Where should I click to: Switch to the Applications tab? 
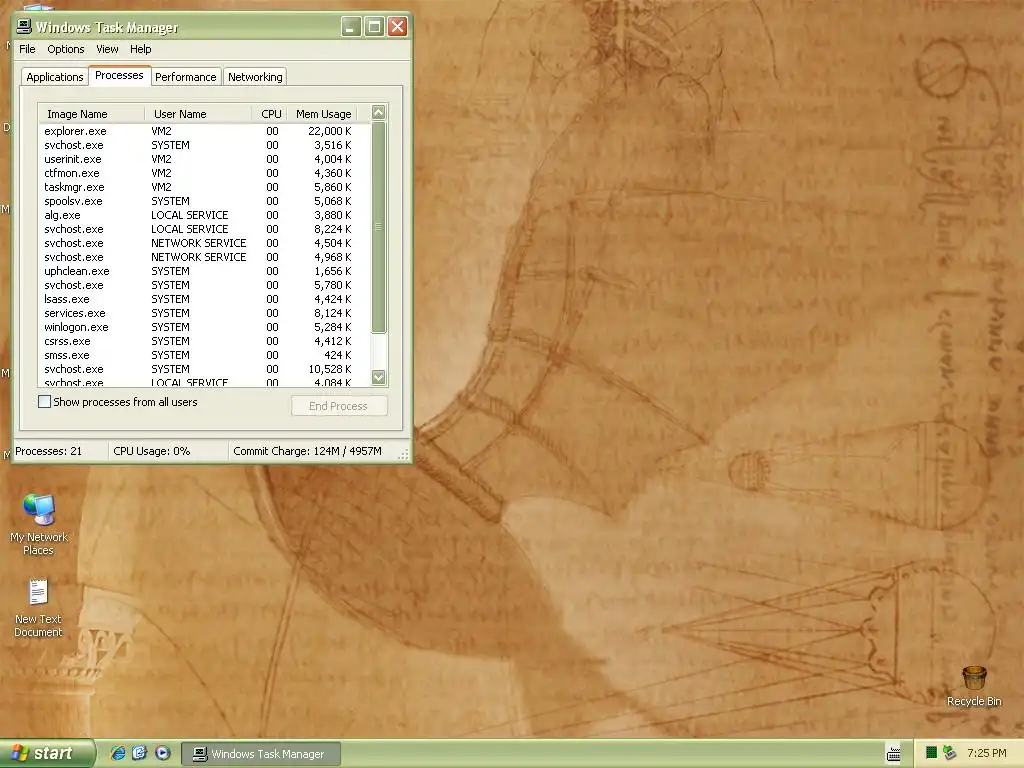coord(55,77)
